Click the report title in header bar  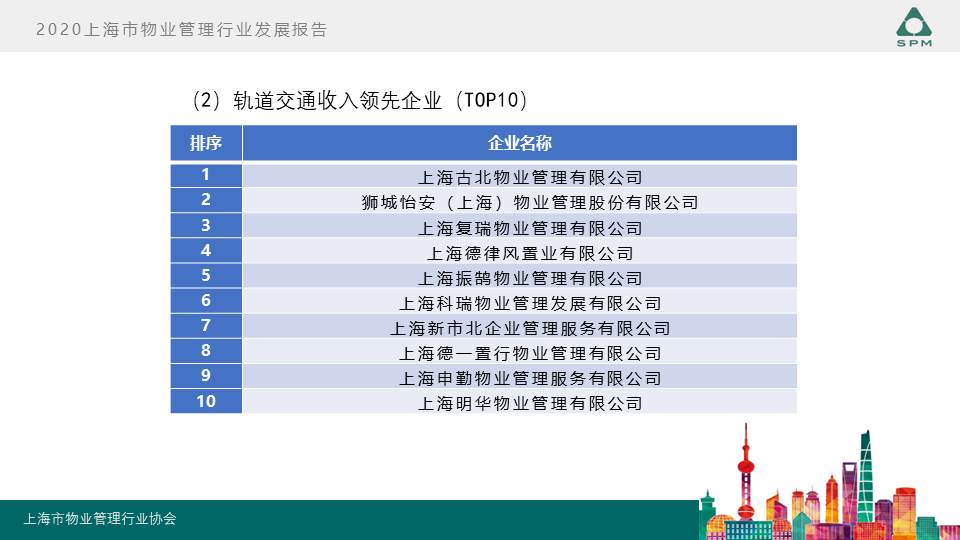click(x=181, y=30)
